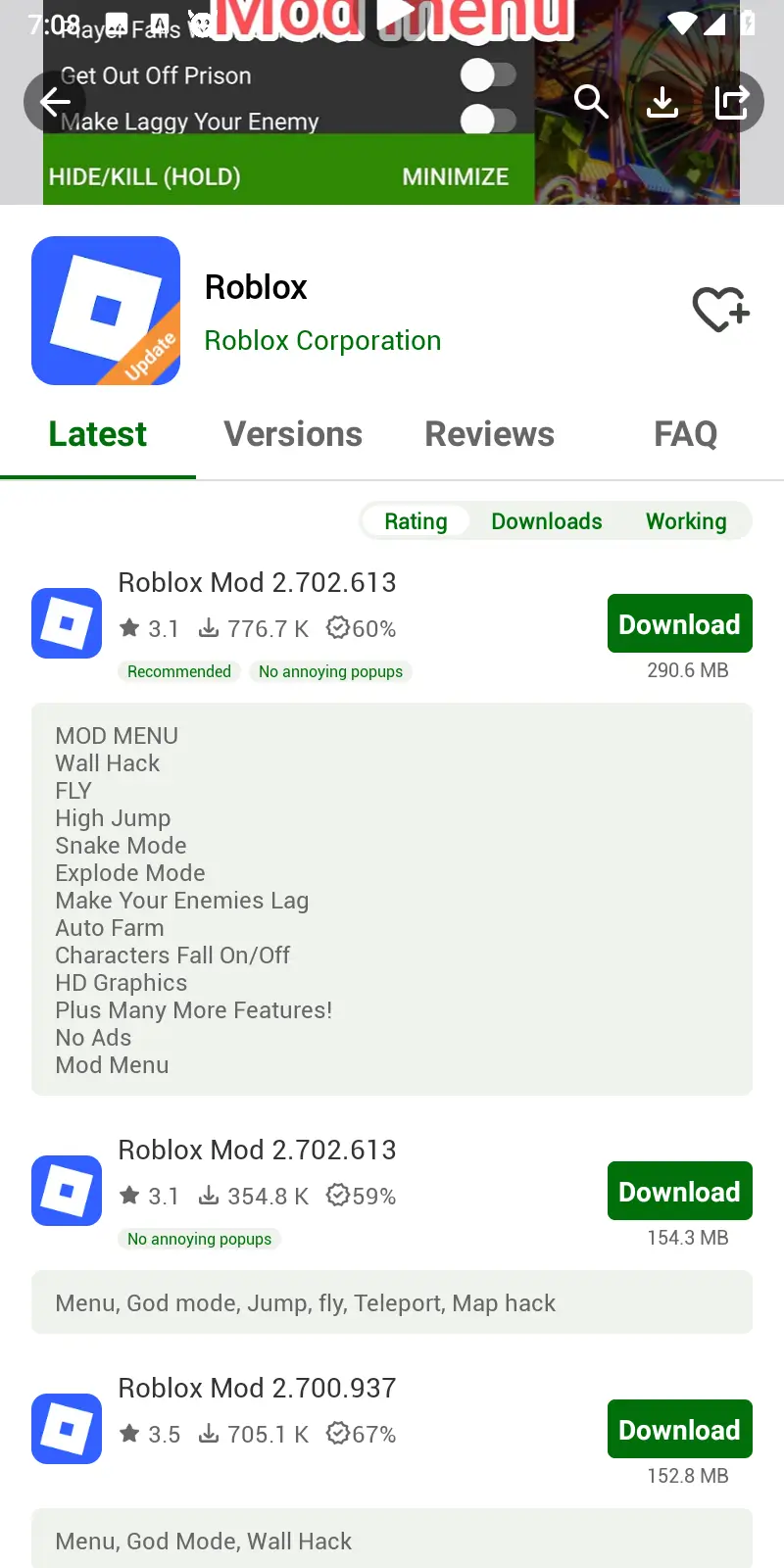Toggle Make Laggy Your Enemy switch
Image resolution: width=784 pixels, height=1568 pixels.
[488, 121]
